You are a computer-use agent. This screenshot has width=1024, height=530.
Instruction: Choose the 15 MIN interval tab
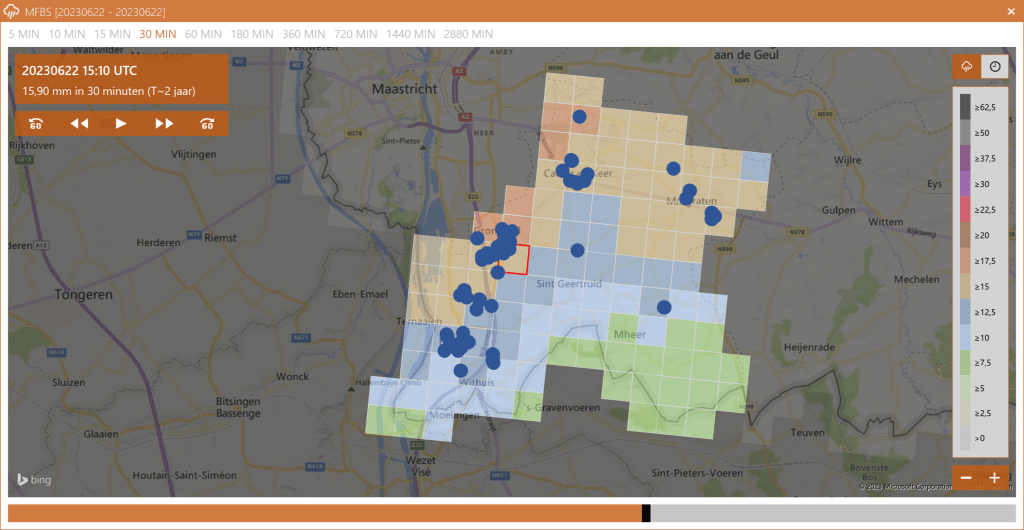click(x=113, y=34)
